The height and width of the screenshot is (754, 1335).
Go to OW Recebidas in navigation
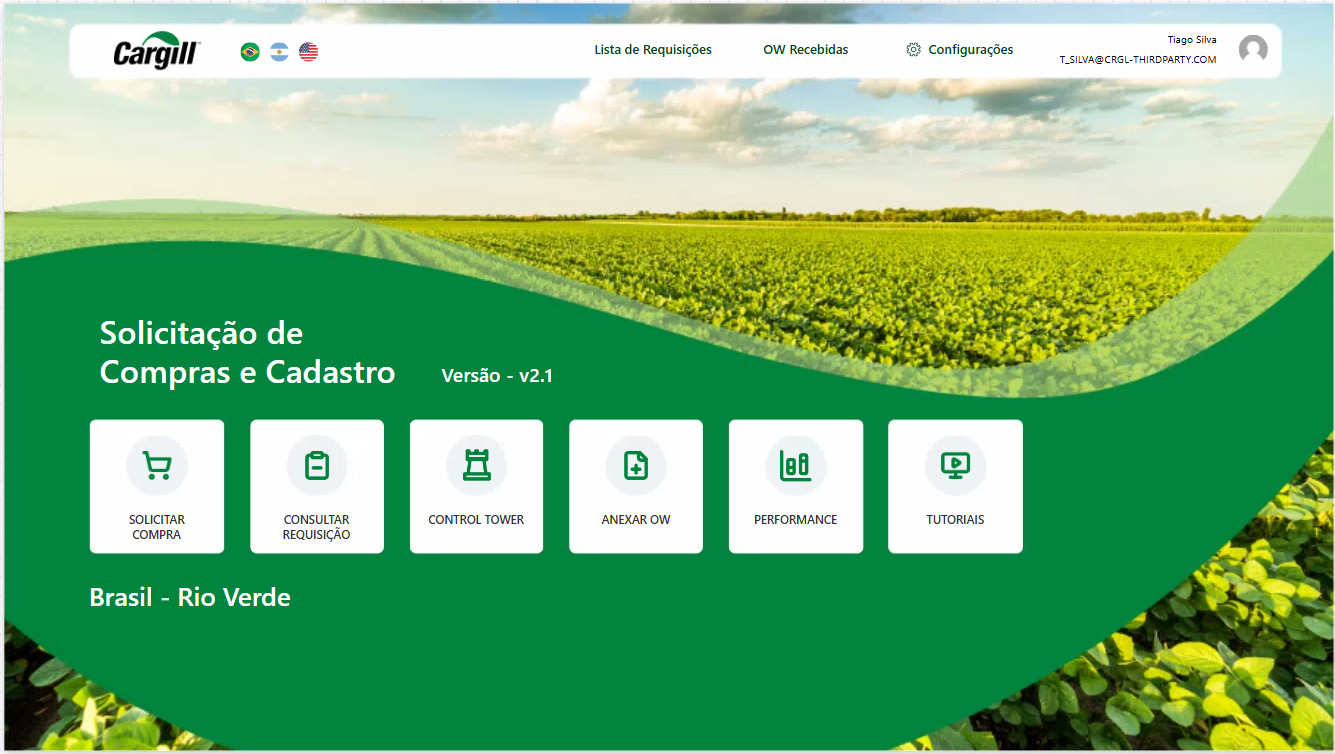(806, 50)
